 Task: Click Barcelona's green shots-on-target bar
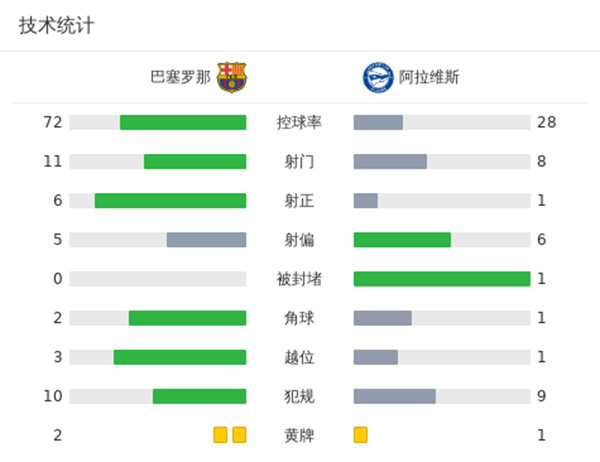point(170,200)
